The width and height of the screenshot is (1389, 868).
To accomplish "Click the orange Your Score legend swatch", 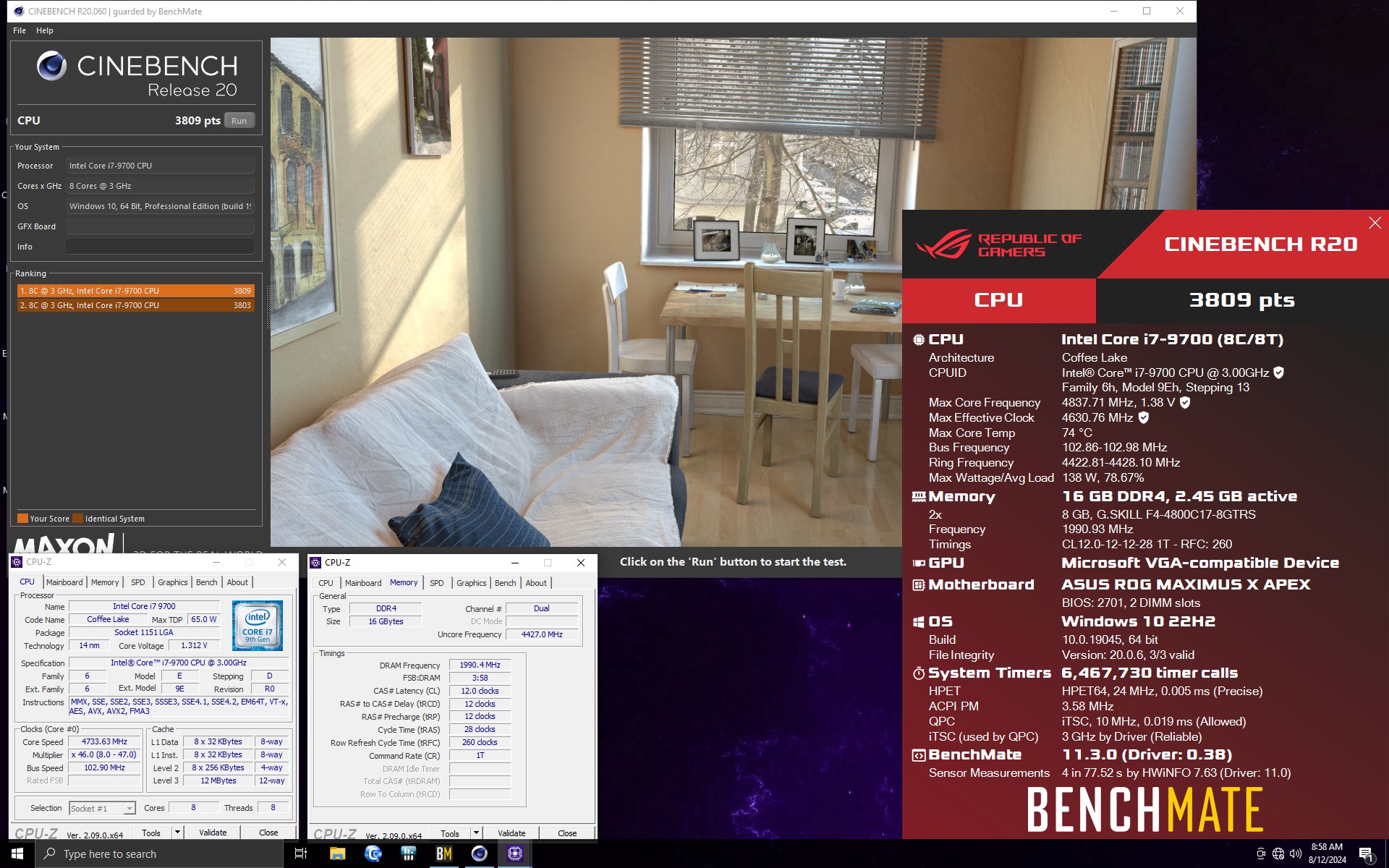I will click(x=22, y=519).
